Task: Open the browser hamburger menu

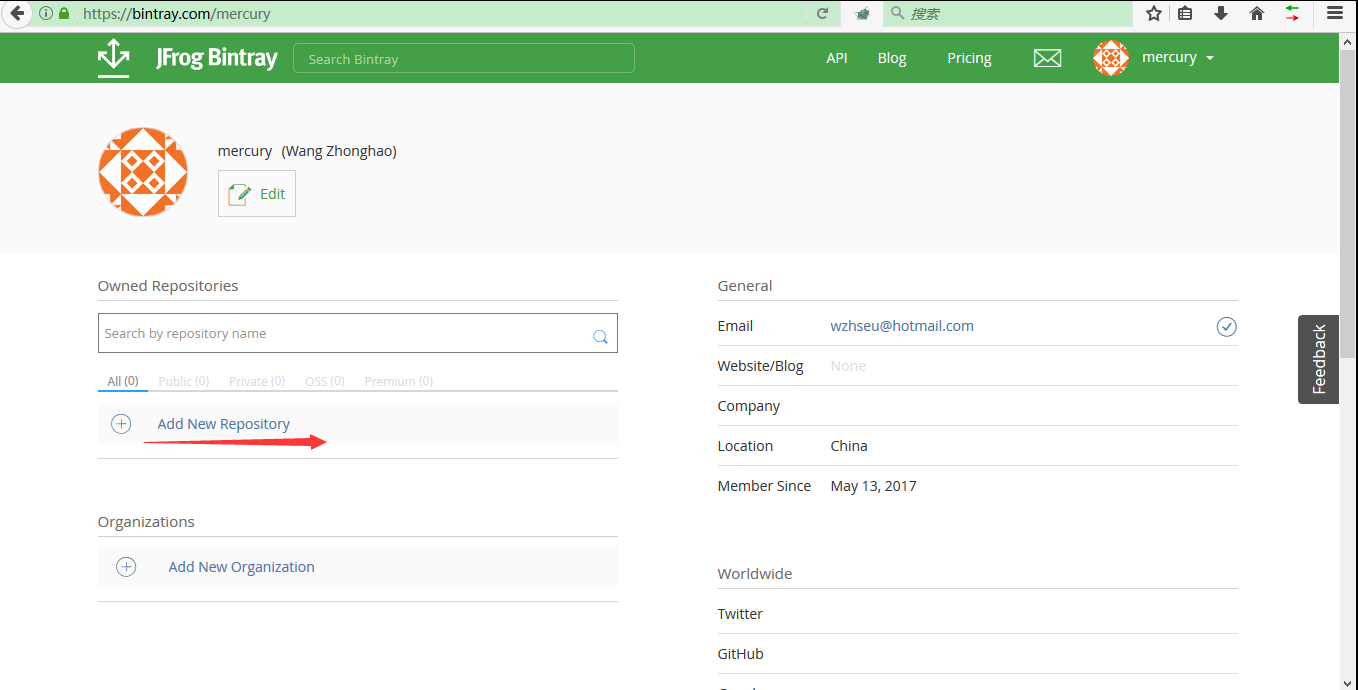Action: click(1335, 14)
